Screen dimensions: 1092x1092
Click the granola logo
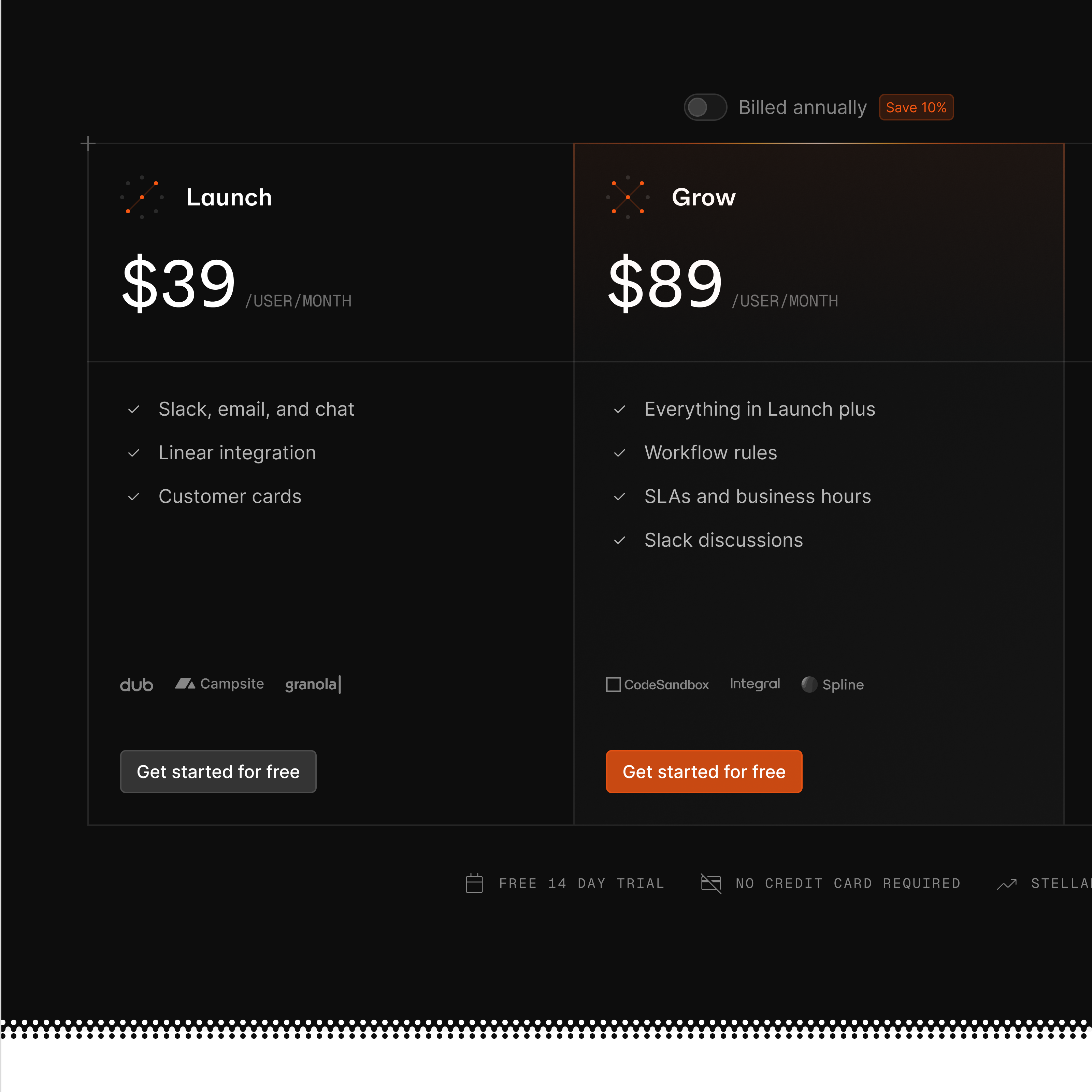[x=313, y=685]
